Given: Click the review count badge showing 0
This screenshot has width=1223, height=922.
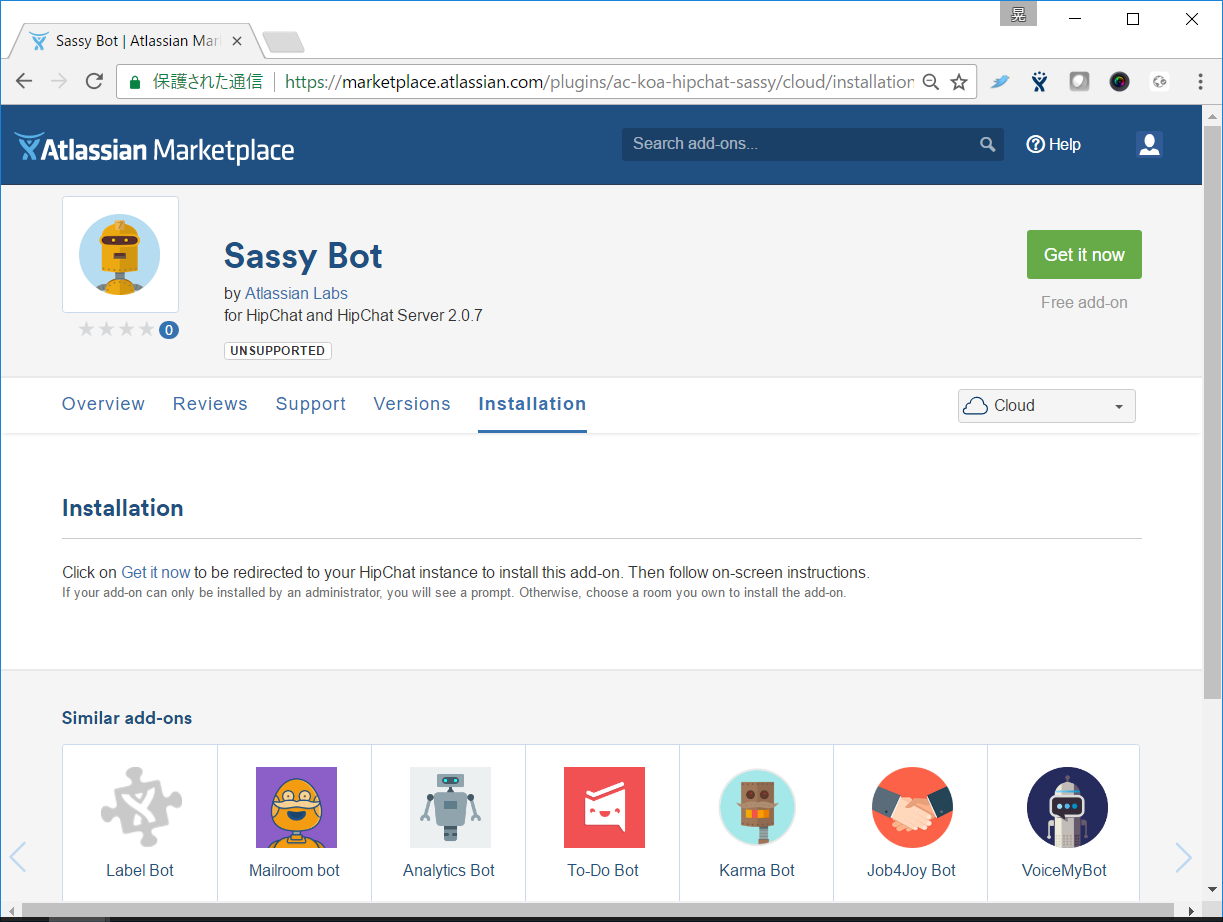Looking at the screenshot, I should tap(169, 330).
